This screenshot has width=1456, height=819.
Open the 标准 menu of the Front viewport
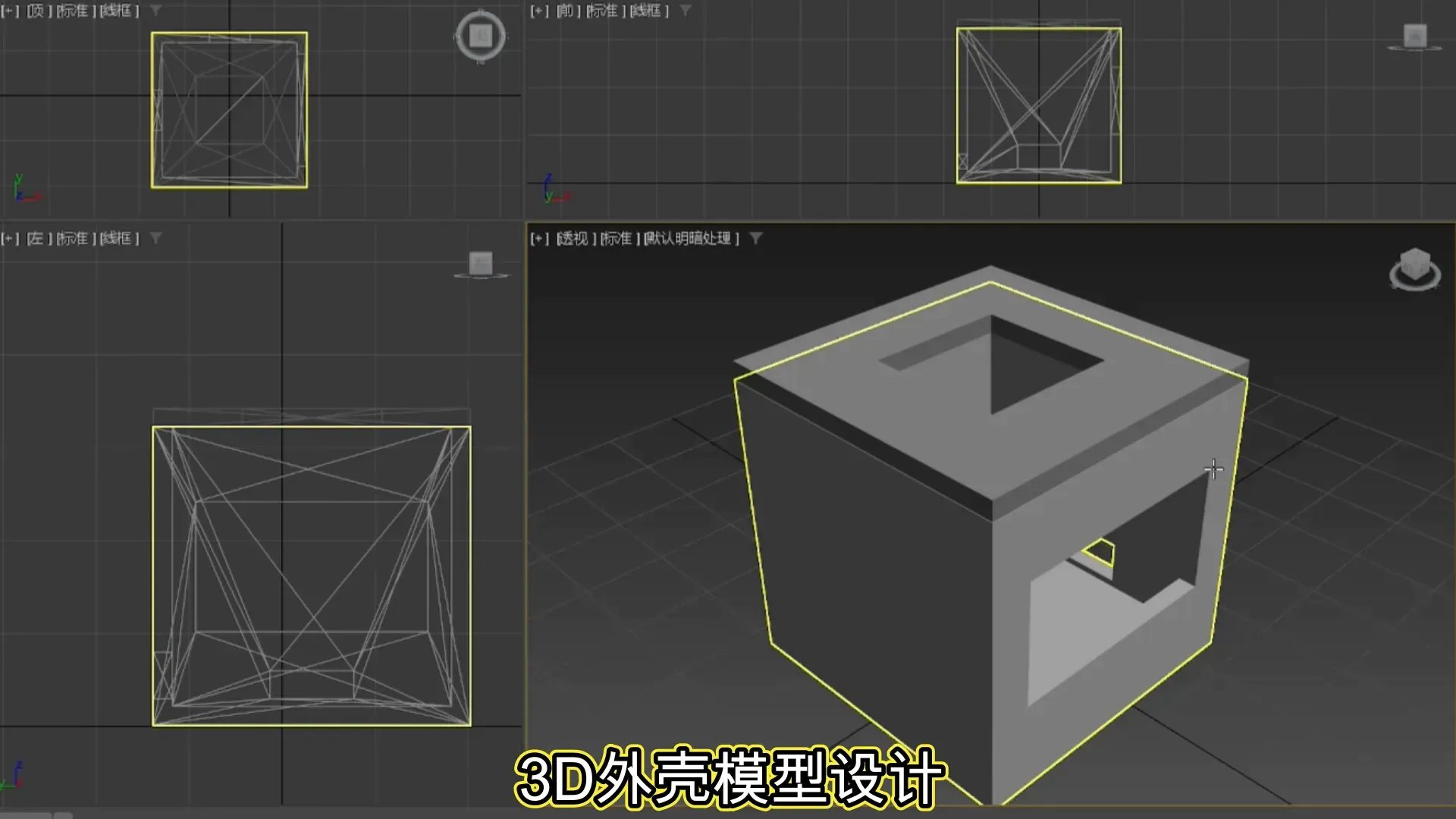point(604,11)
